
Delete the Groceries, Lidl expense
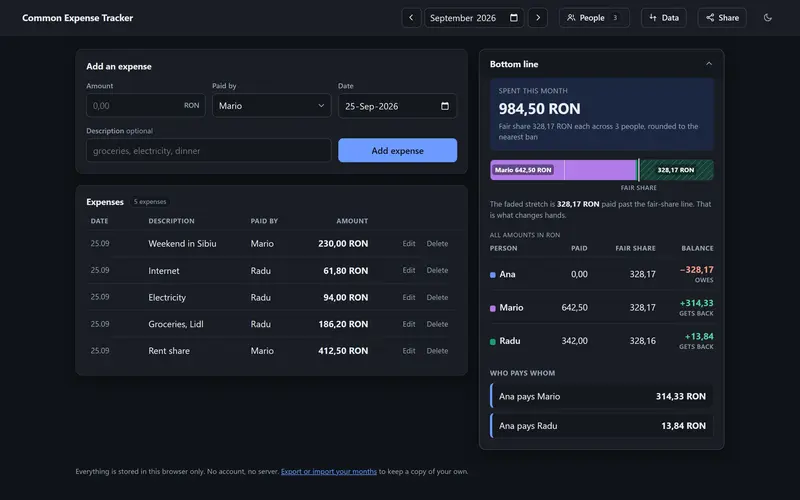[437, 324]
